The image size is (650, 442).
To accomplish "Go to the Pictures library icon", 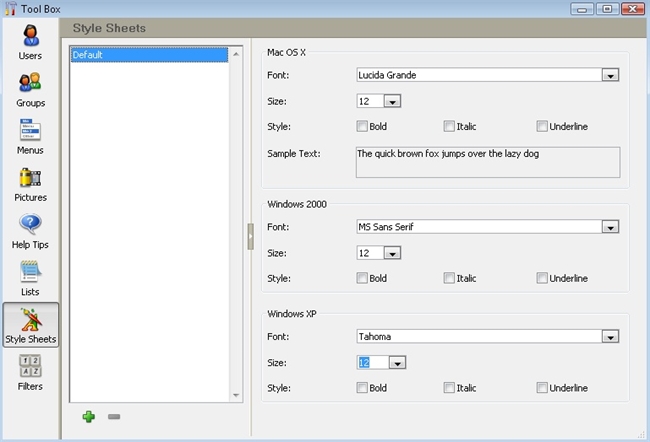I will tap(30, 178).
